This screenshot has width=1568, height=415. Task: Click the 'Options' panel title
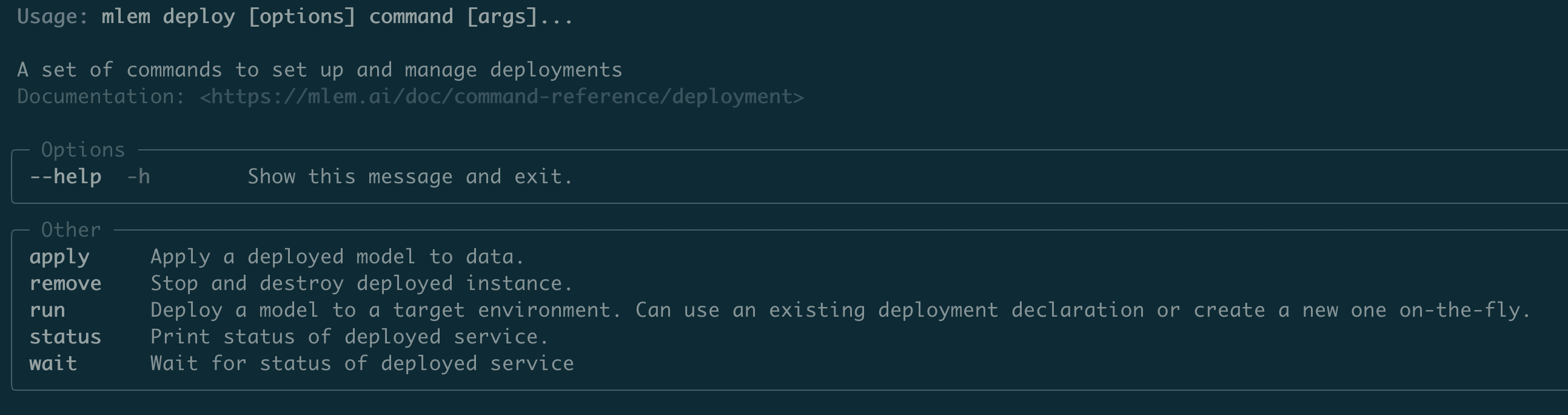coord(83,150)
